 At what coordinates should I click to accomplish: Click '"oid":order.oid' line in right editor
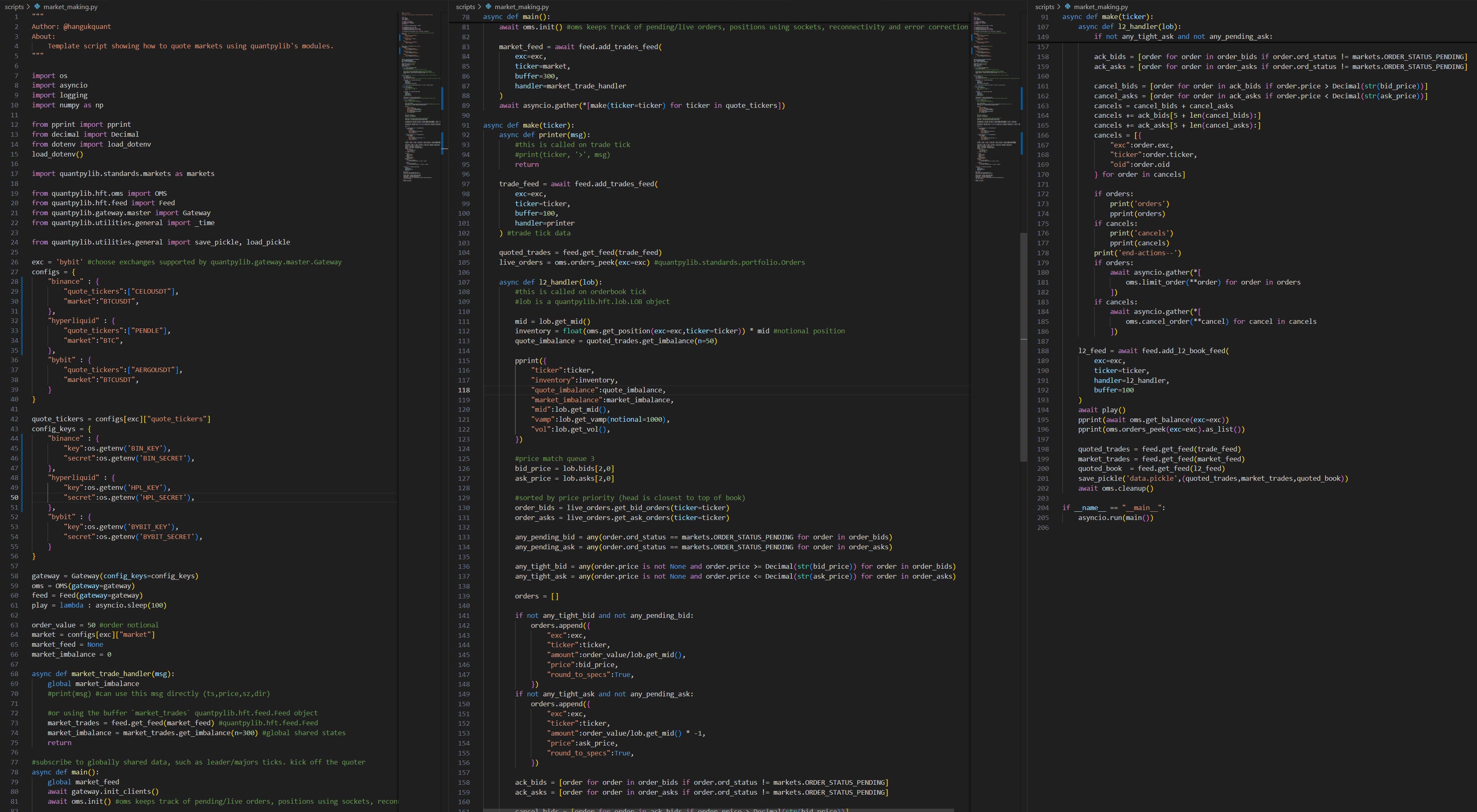[x=1140, y=164]
